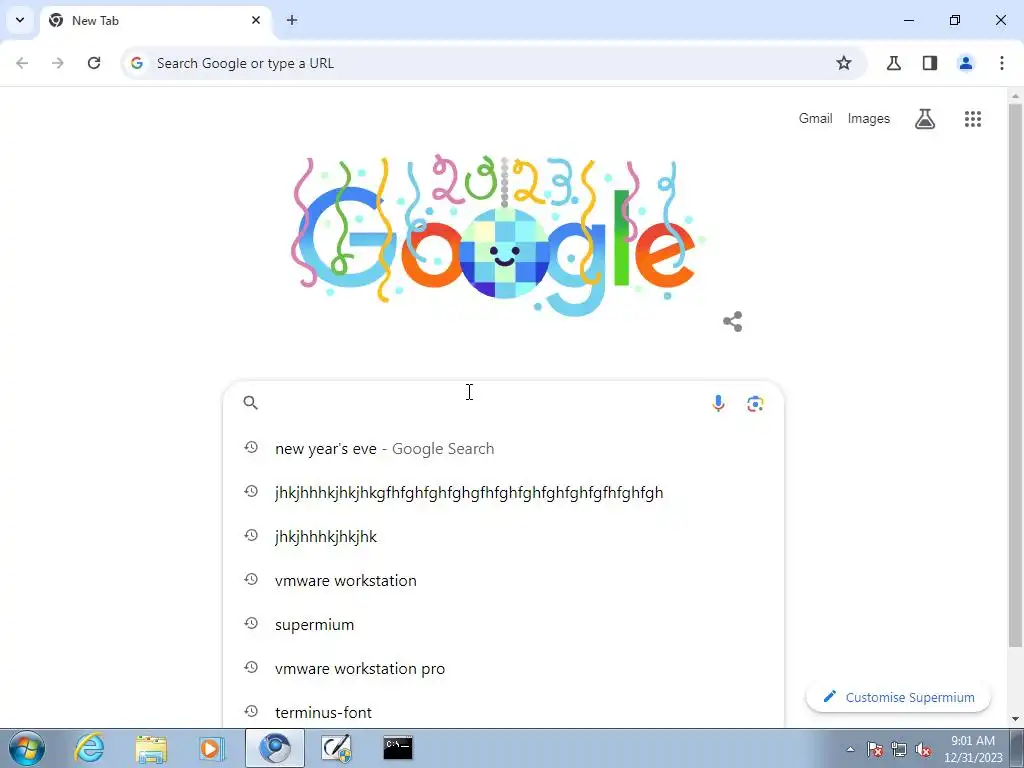Share the doodle with share icon
This screenshot has width=1024, height=768.
pos(733,321)
